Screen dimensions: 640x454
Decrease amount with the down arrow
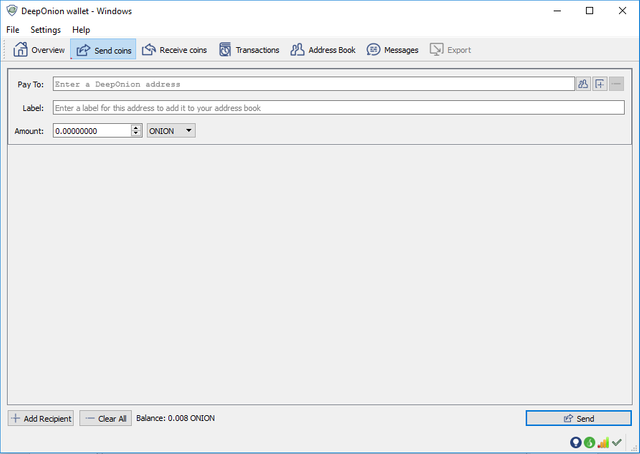pos(136,134)
